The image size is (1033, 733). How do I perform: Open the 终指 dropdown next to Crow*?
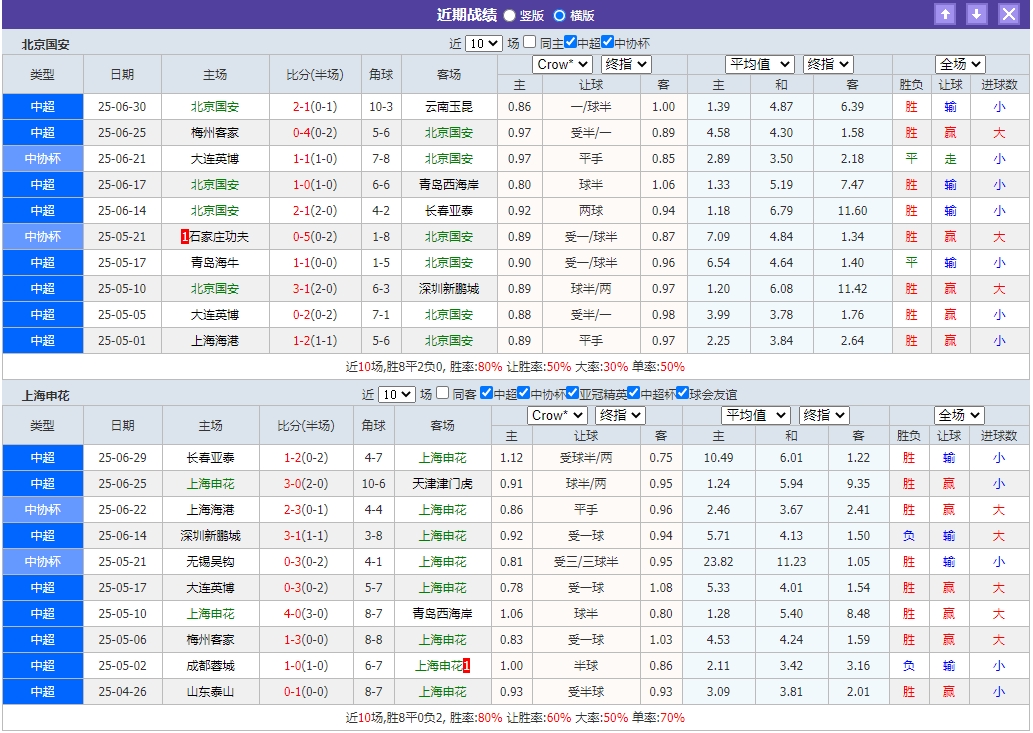[x=625, y=63]
